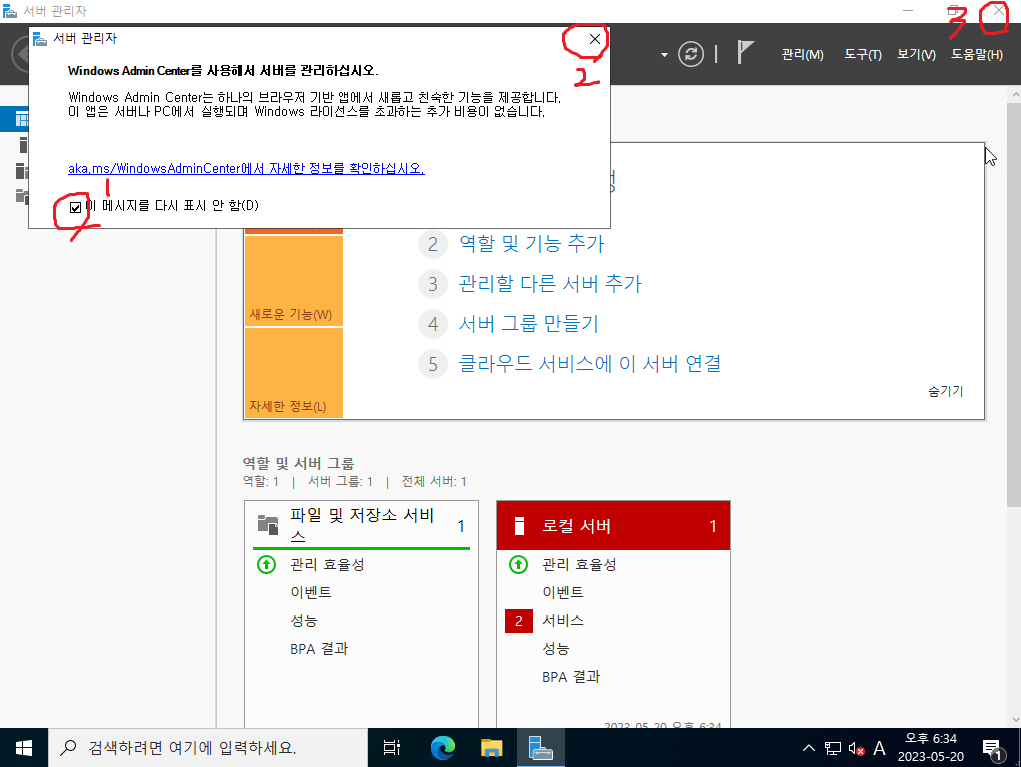Open the dropdown arrow beside the refresh icon

(664, 55)
